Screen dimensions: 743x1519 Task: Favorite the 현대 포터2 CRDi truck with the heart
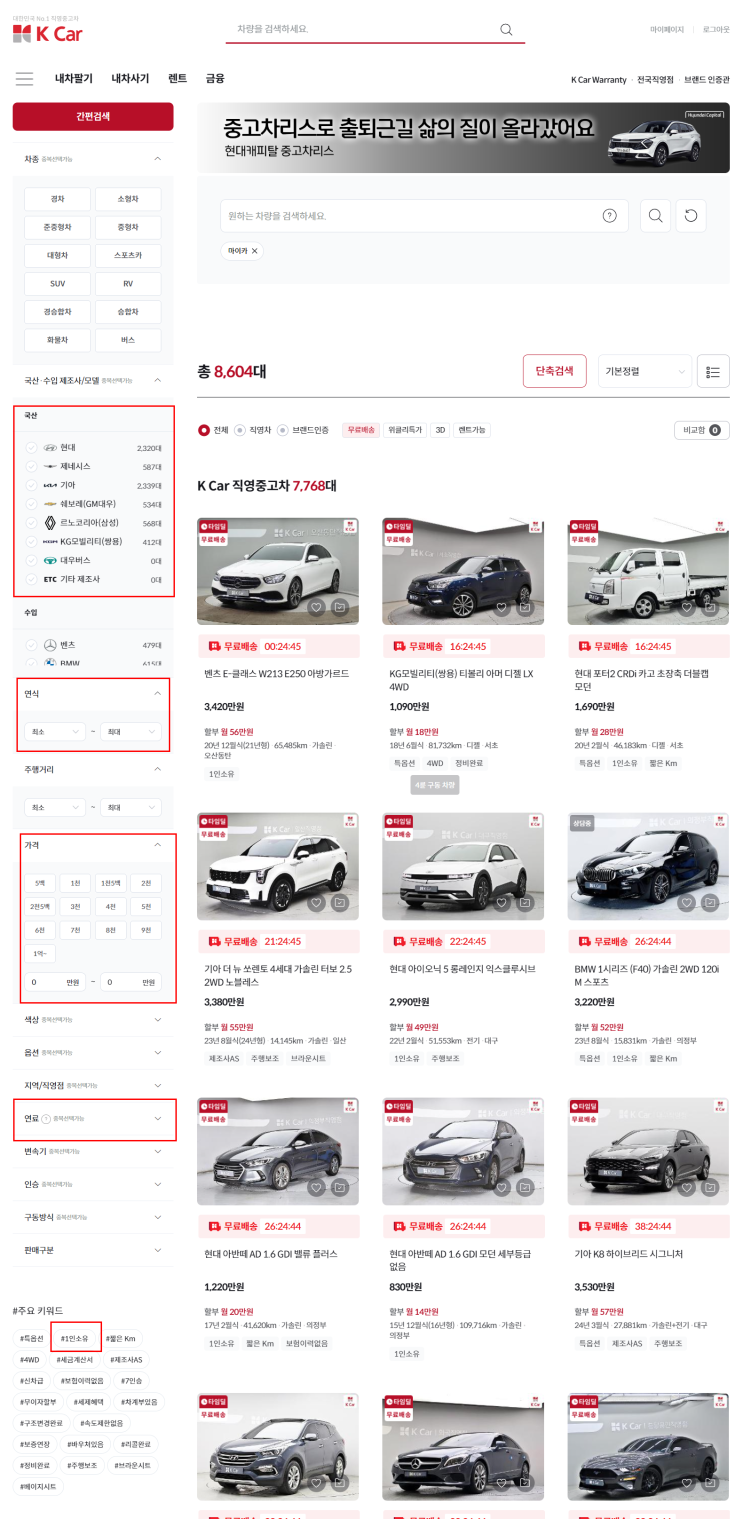686,607
